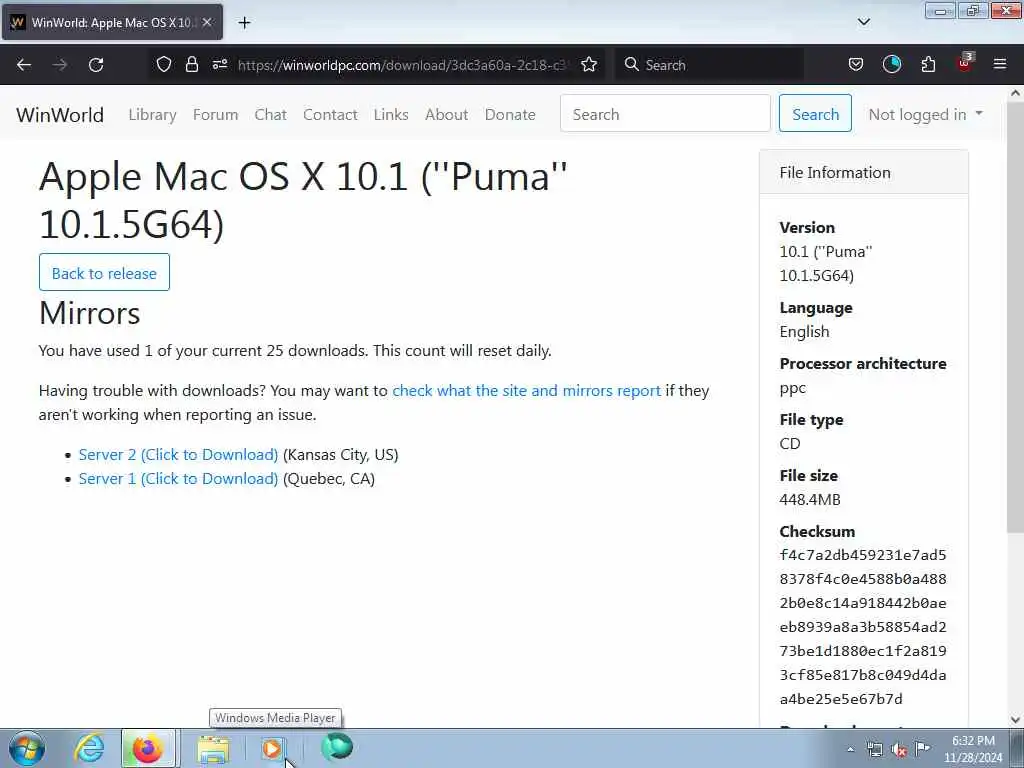Click the 448.4MB file size value
The width and height of the screenshot is (1024, 768).
[810, 500]
